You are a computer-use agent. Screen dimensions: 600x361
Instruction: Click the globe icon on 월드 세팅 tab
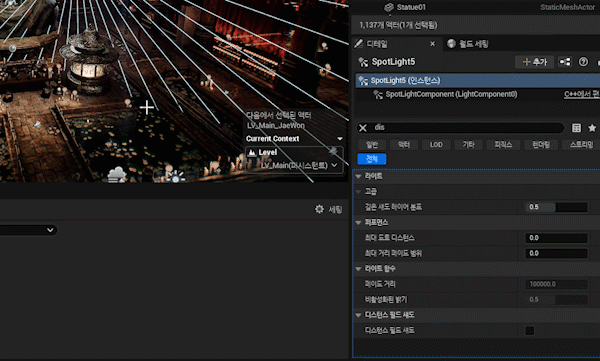[452, 44]
